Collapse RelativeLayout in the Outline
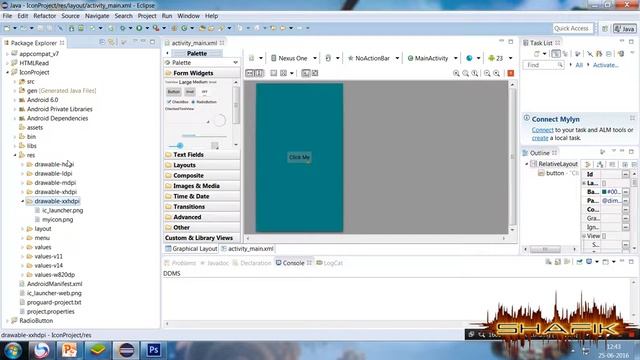The height and width of the screenshot is (360, 640). click(x=527, y=164)
